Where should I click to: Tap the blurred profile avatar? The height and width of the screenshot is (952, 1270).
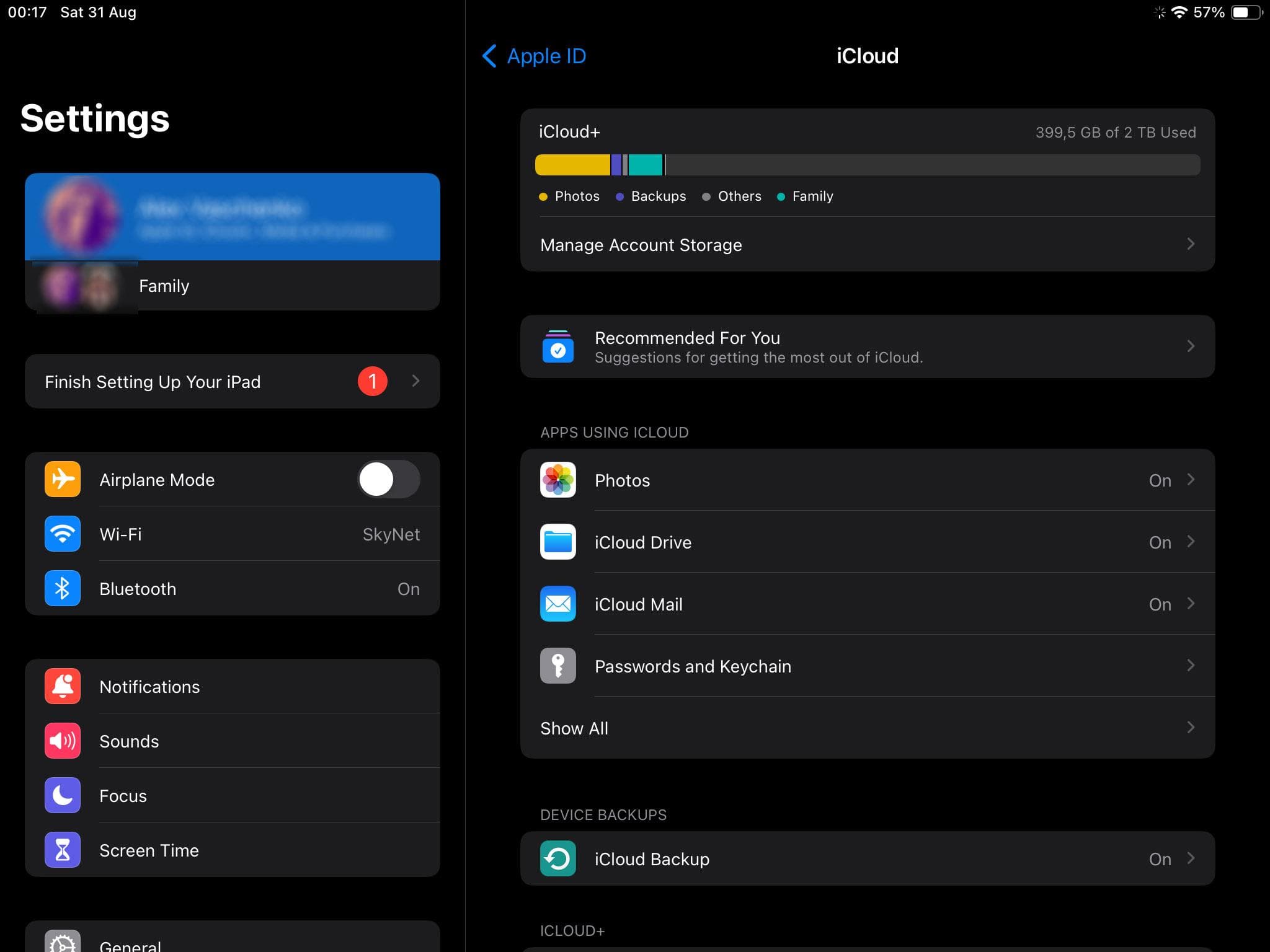coord(81,216)
